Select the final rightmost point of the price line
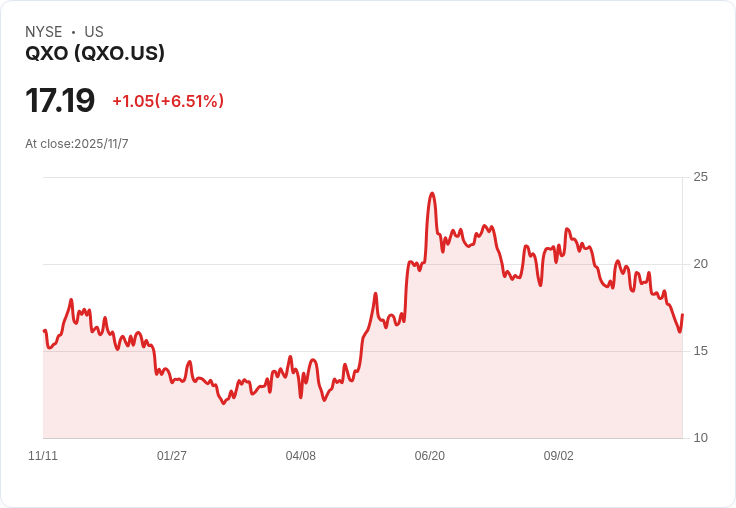This screenshot has width=736, height=508. point(682,315)
